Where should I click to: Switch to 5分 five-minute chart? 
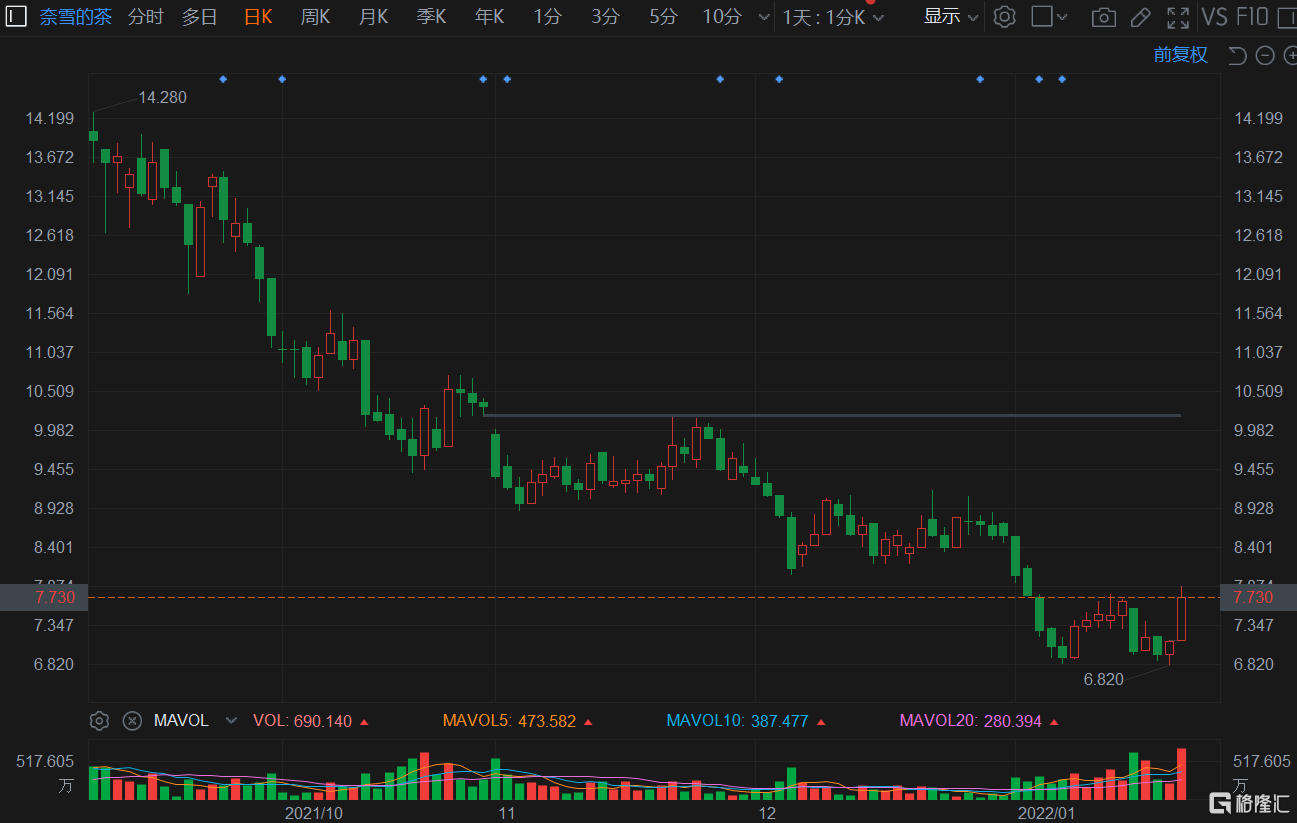tap(663, 17)
